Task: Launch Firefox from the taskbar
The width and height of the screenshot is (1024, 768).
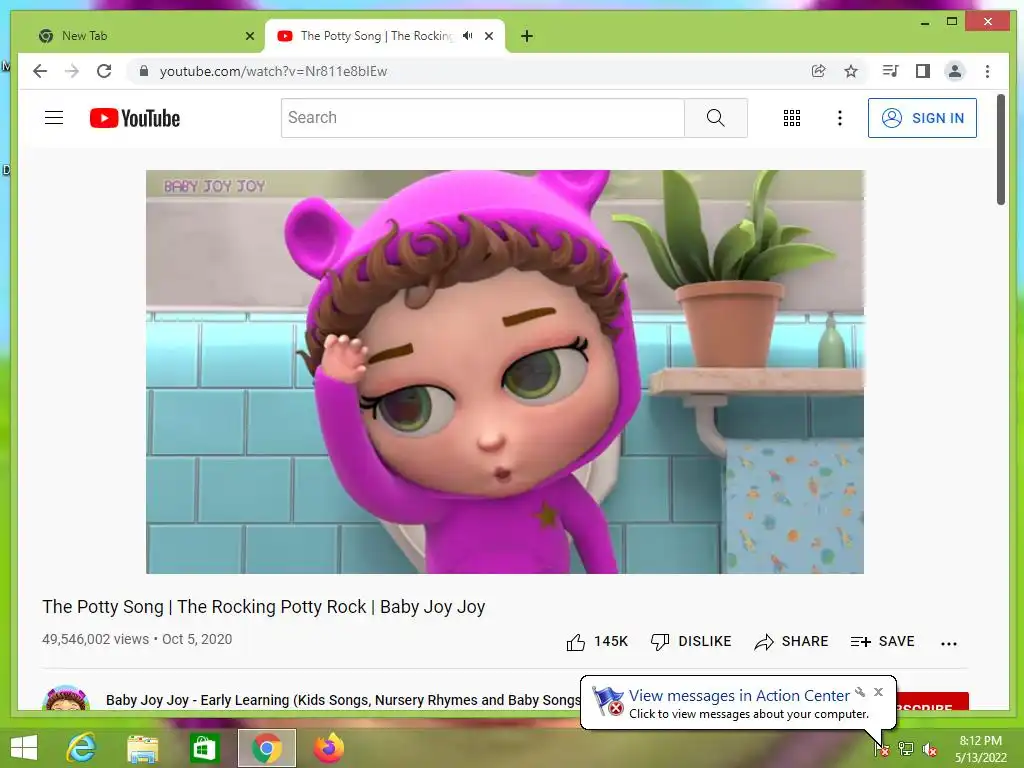Action: [x=329, y=748]
